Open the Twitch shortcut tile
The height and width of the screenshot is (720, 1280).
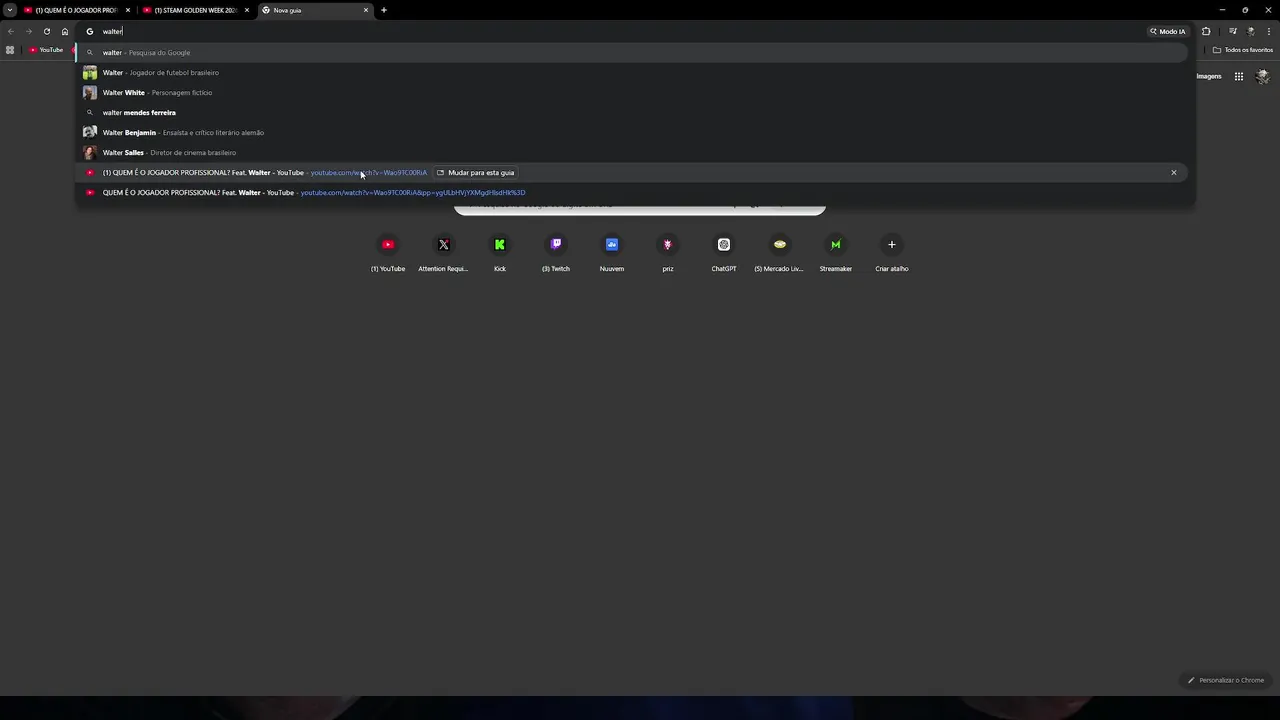point(556,253)
